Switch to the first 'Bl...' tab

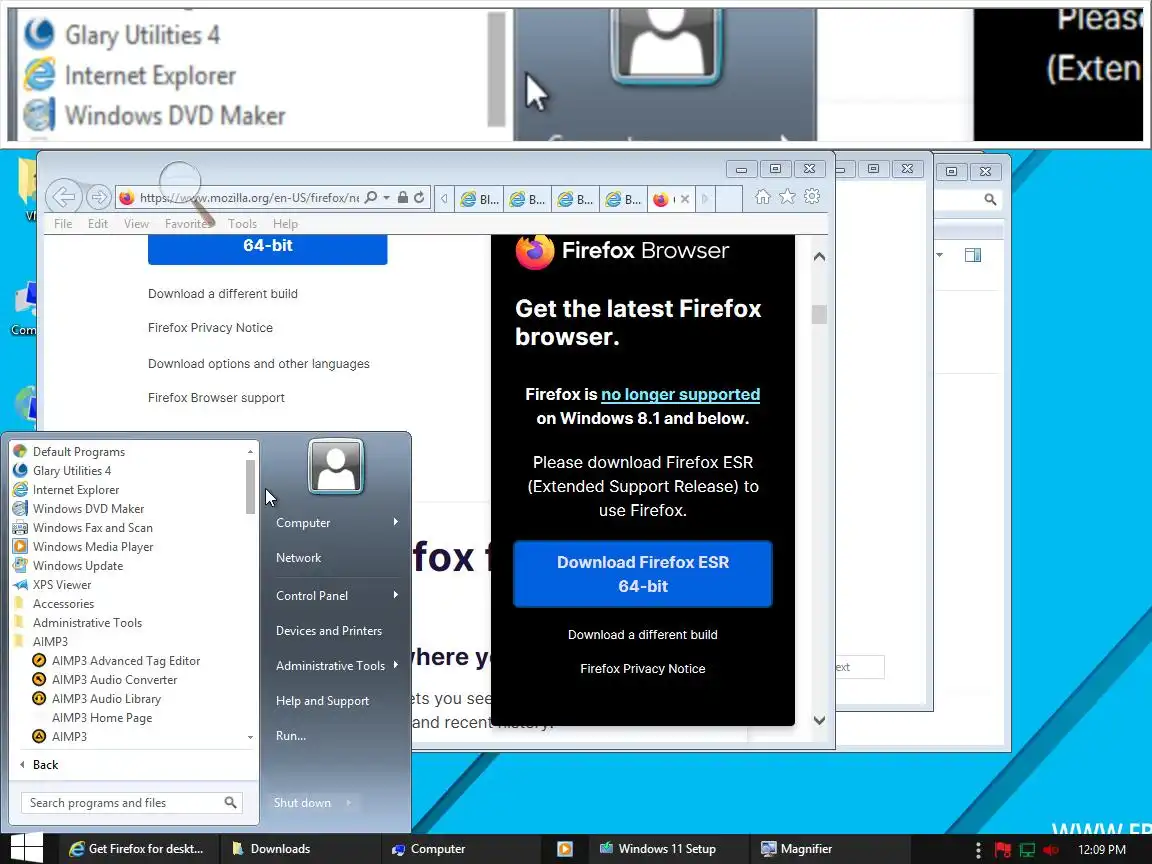479,199
